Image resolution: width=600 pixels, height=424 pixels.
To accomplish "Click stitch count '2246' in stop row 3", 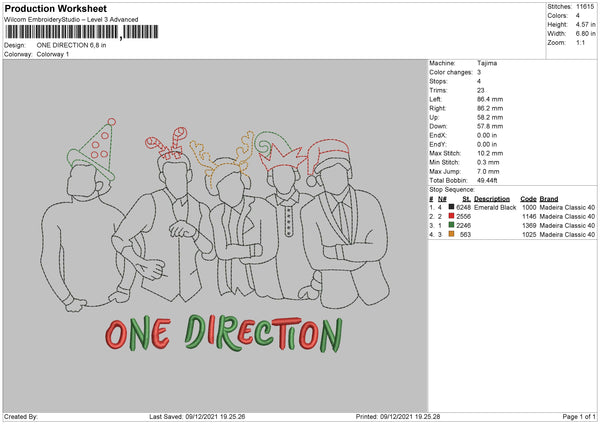I will coord(463,225).
